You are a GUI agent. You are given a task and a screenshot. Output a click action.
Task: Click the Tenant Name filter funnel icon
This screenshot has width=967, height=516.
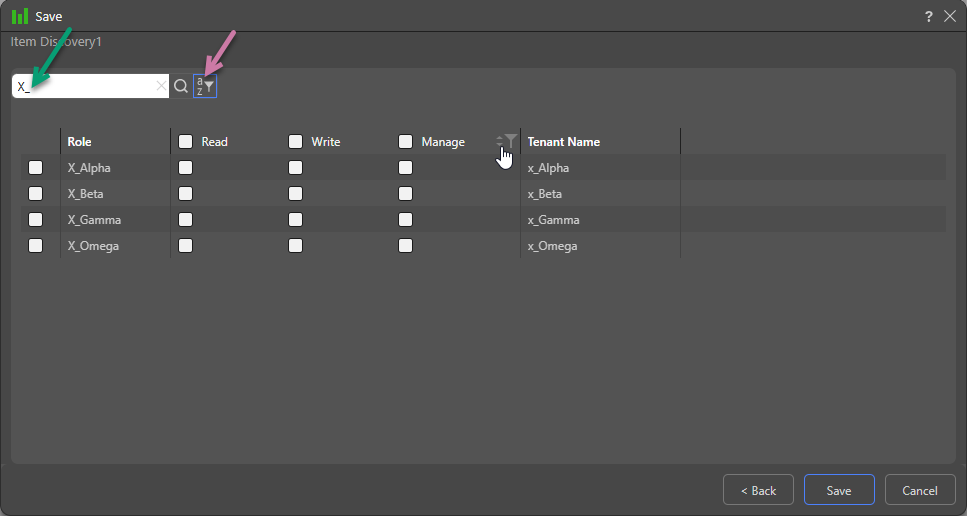[511, 141]
